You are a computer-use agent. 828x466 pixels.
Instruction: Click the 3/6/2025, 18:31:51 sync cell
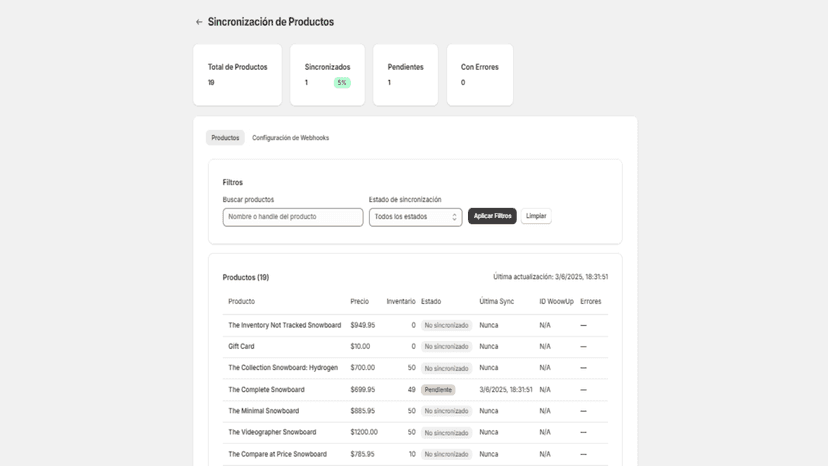click(x=506, y=390)
